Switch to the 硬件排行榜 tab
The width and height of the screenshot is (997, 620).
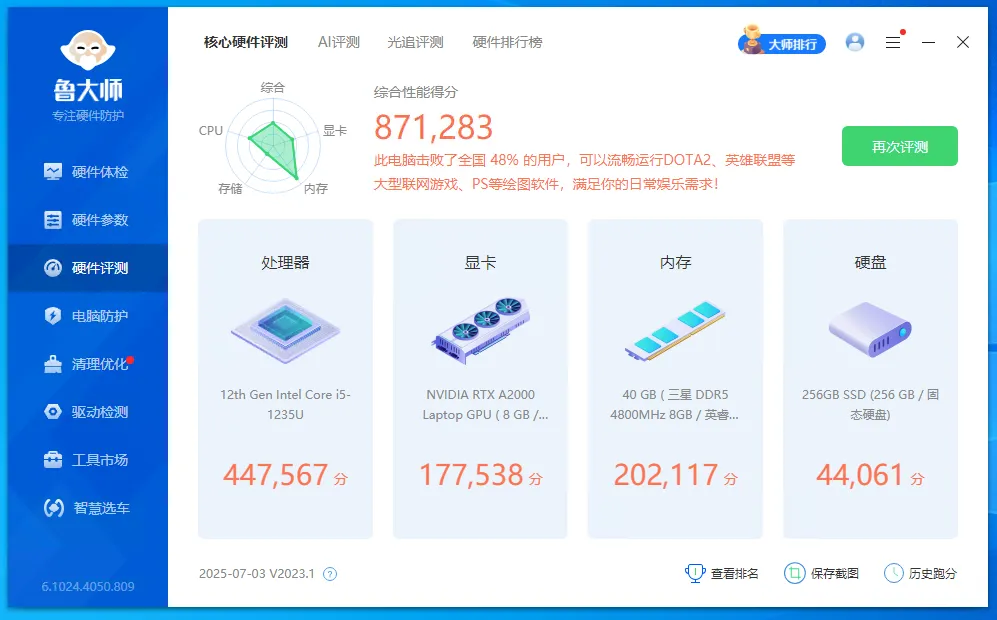tap(507, 43)
